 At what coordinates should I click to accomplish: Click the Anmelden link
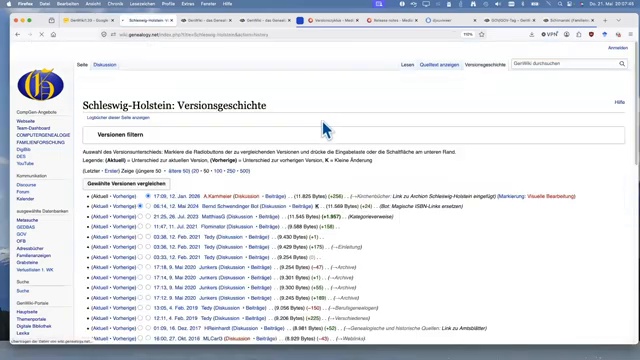(x=618, y=48)
